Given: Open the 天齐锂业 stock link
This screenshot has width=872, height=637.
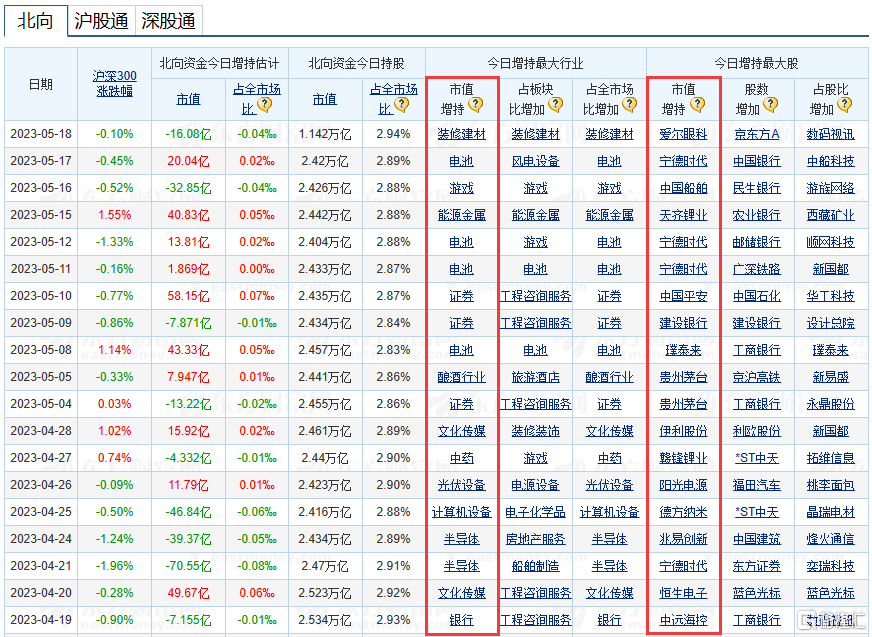Looking at the screenshot, I should click(x=683, y=215).
